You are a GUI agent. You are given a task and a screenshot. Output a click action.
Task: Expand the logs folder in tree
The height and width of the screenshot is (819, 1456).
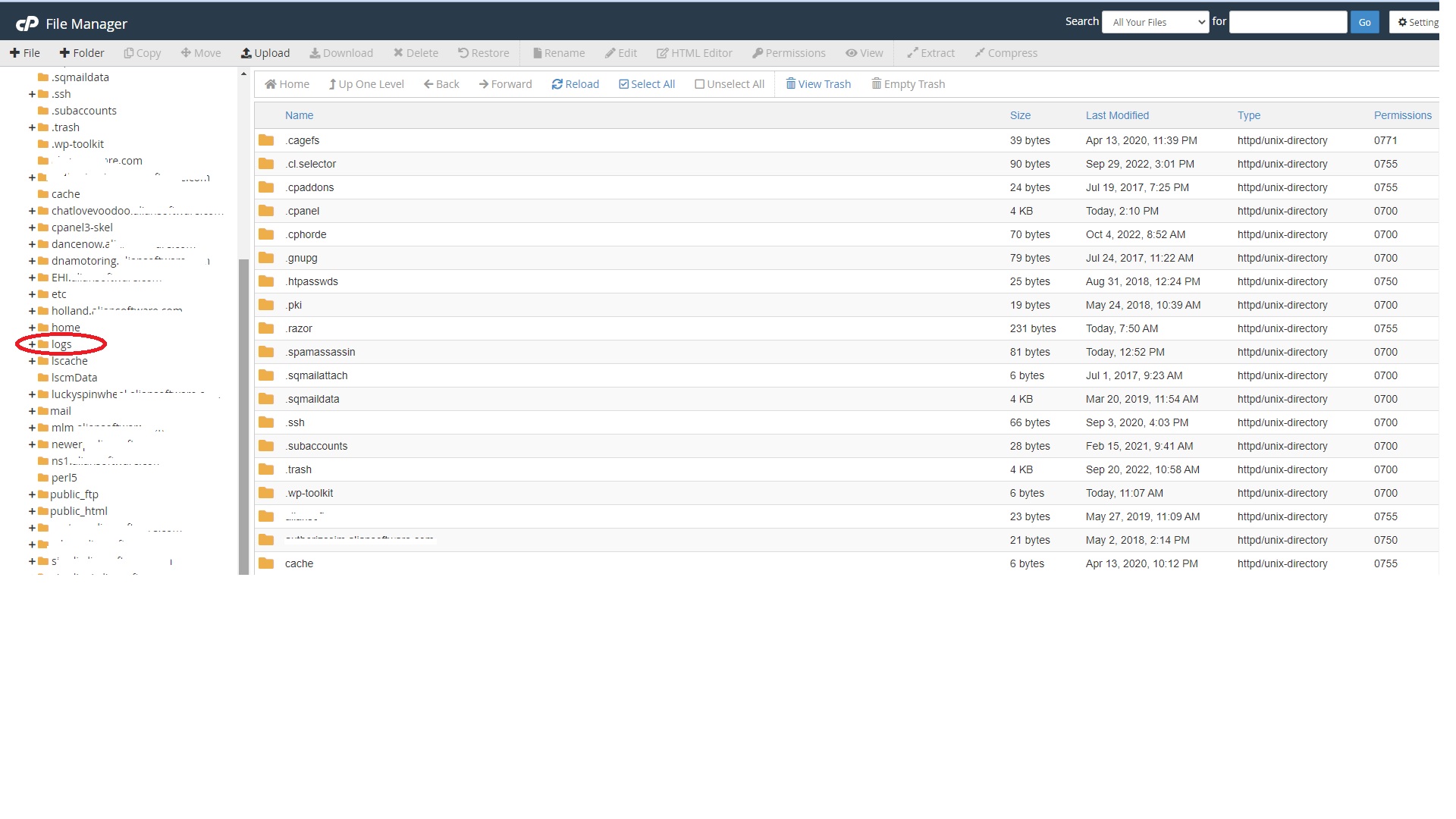(x=32, y=344)
